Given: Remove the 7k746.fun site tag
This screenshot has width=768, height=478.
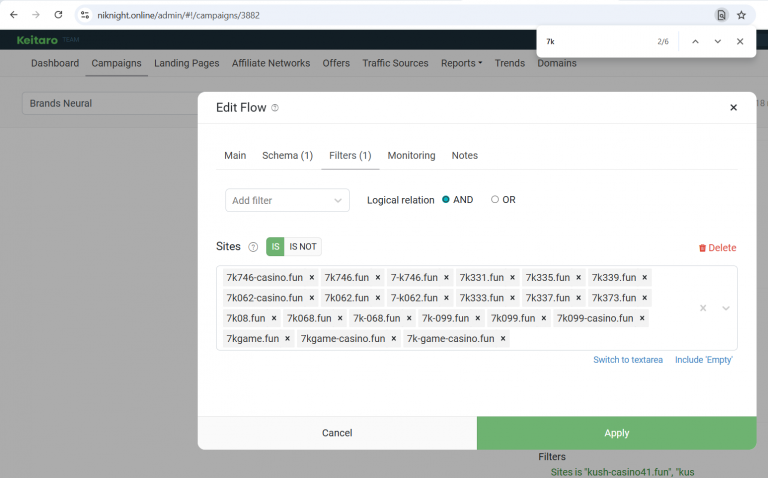Looking at the screenshot, I should (378, 278).
